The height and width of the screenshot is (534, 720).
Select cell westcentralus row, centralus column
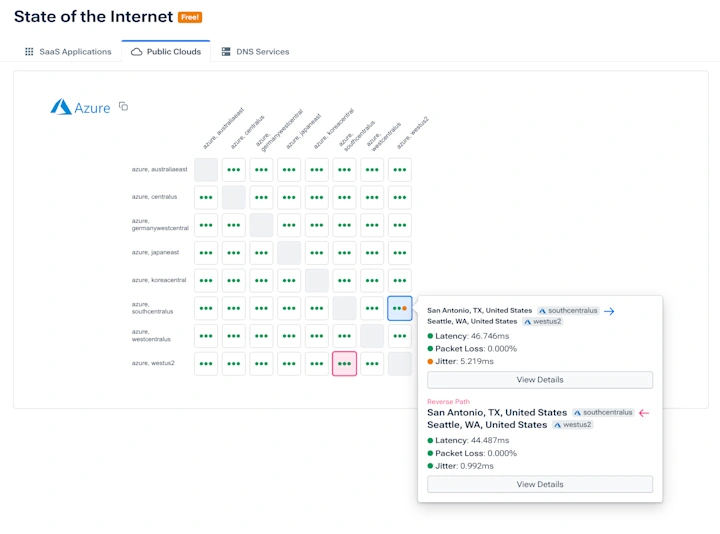234,336
